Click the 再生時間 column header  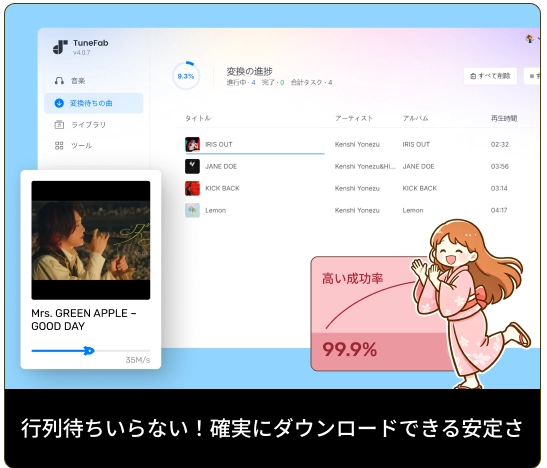tap(504, 118)
